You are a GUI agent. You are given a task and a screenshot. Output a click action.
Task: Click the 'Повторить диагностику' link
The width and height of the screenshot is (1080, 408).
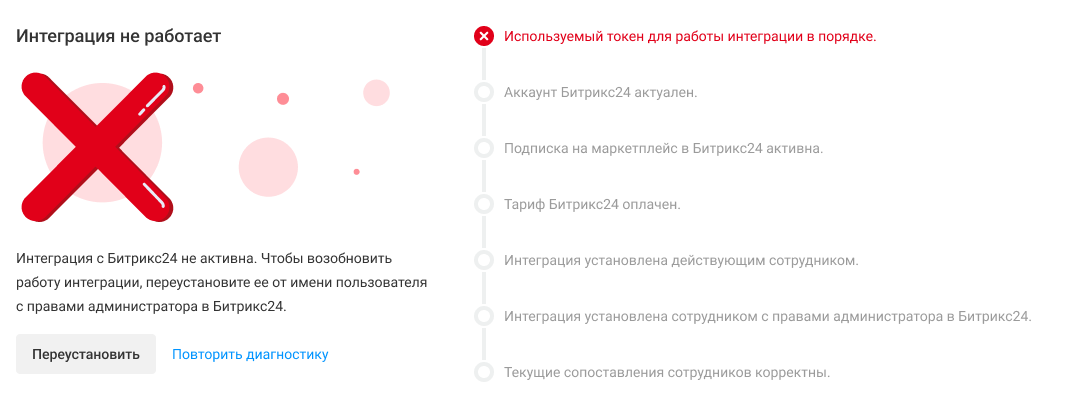(x=250, y=355)
